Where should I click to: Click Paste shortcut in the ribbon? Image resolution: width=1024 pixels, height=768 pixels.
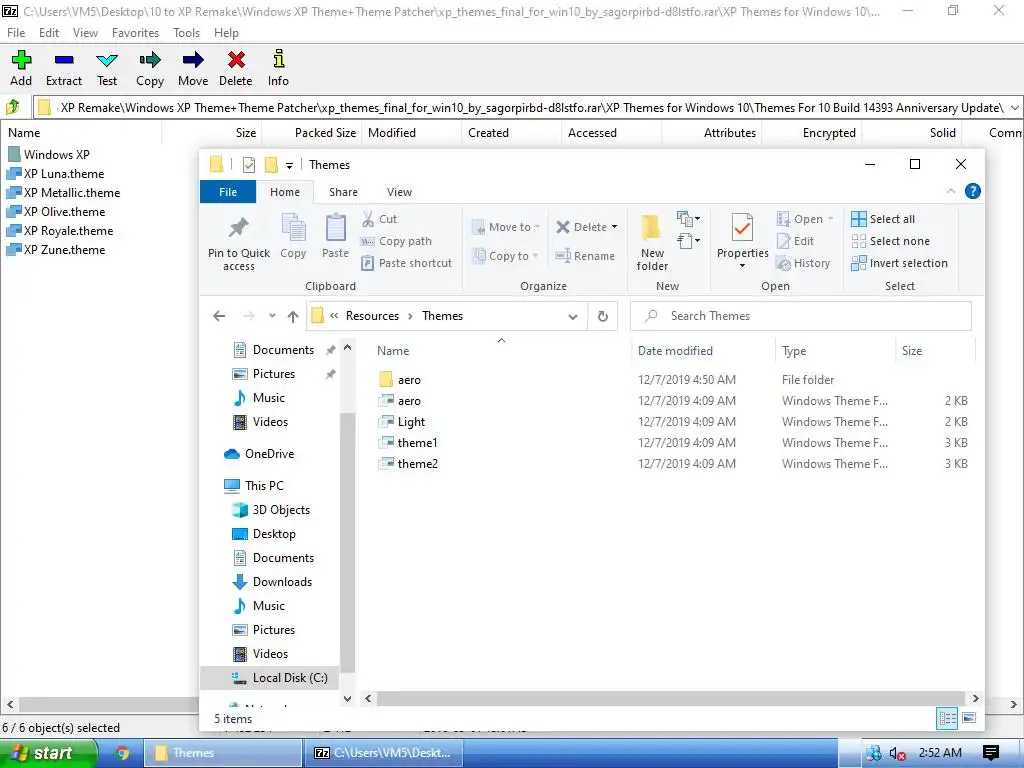406,263
